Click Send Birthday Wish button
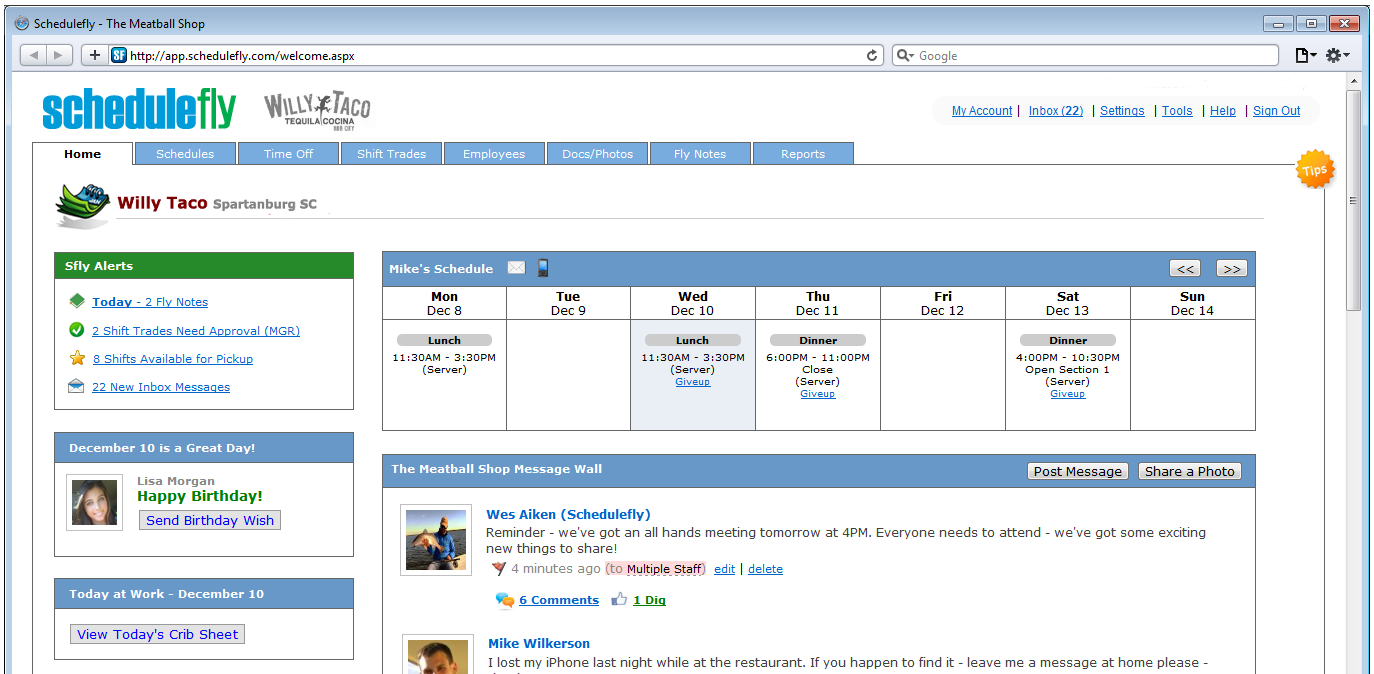The width and height of the screenshot is (1374, 674). (210, 520)
